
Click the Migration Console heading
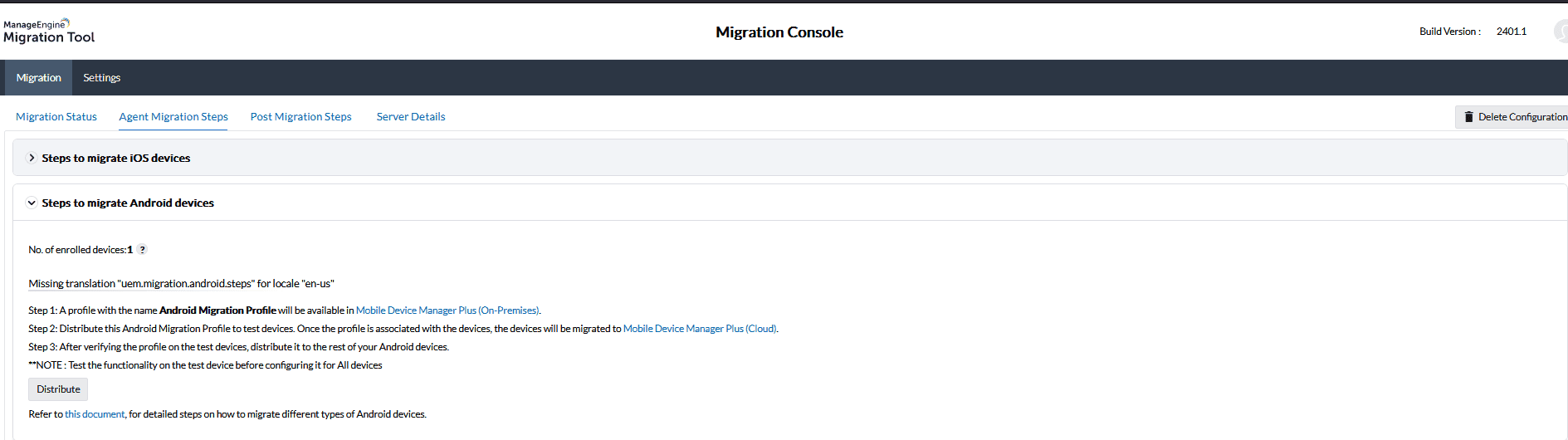(x=779, y=32)
